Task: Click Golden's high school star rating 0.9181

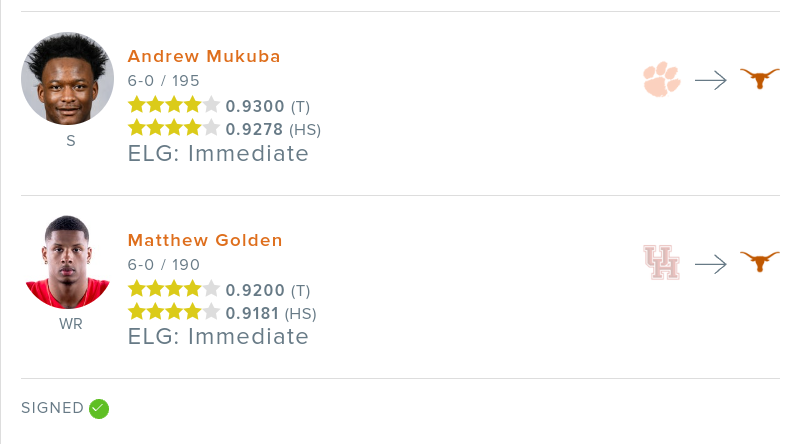Action: [255, 313]
